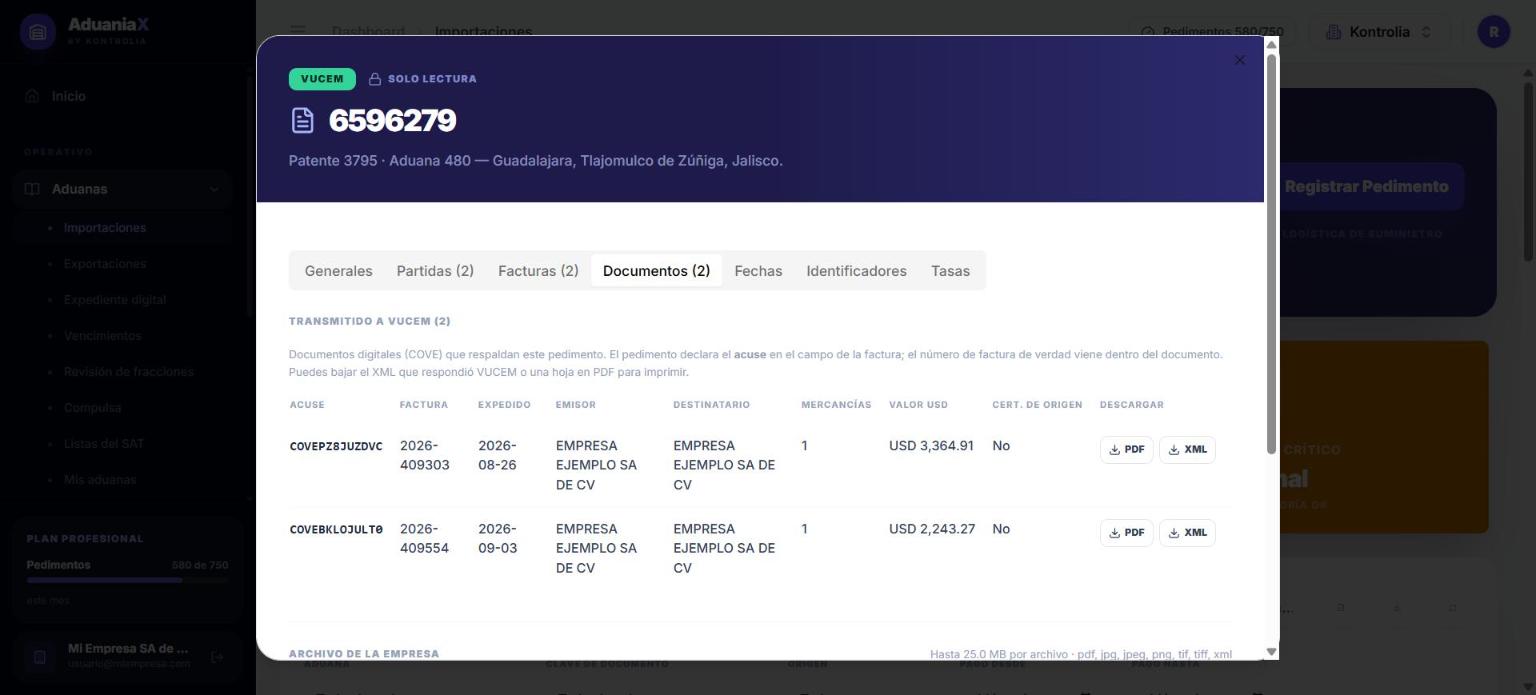This screenshot has height=695, width=1536.
Task: Switch to the Tasas tab
Action: pos(950,271)
